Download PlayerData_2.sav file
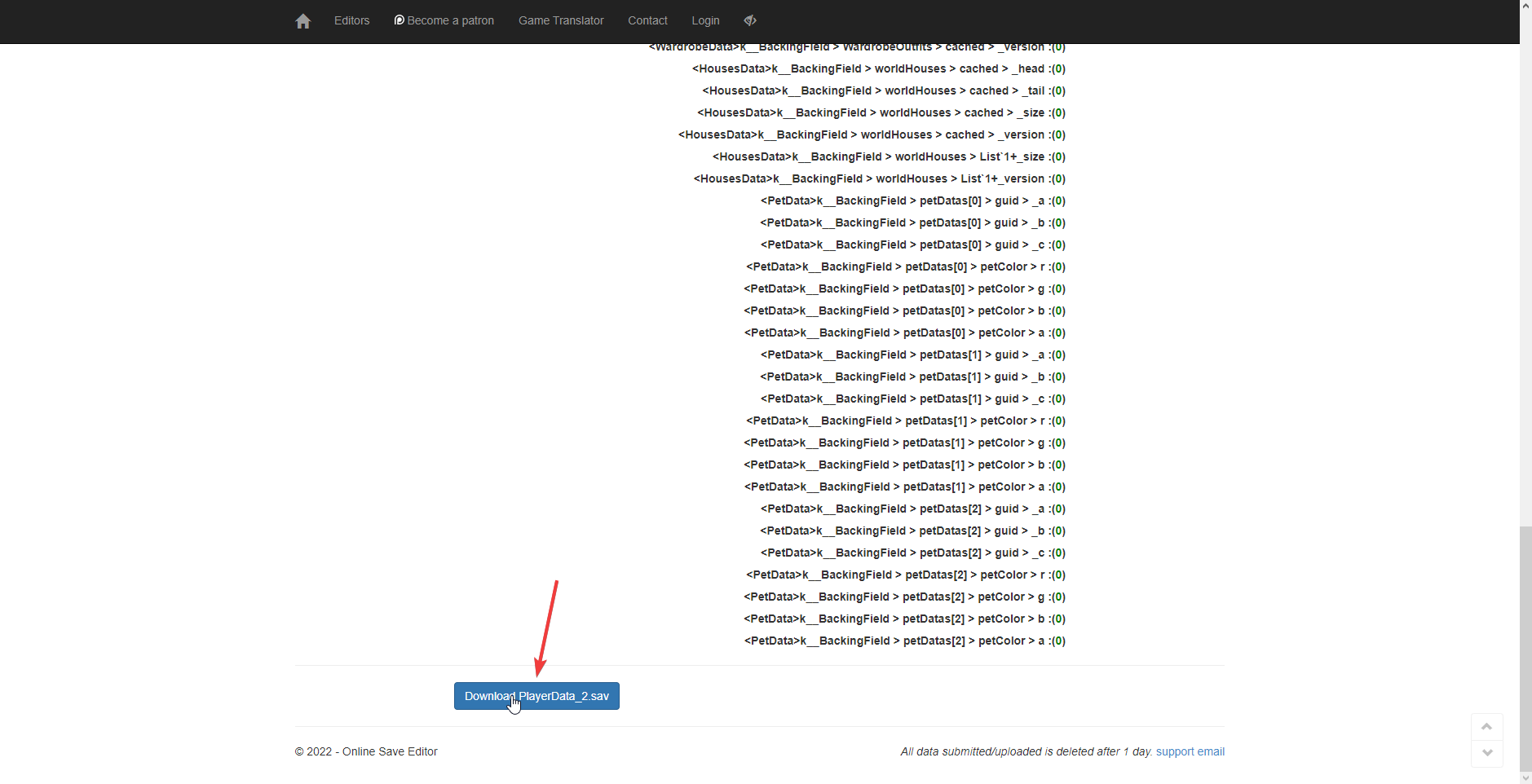The height and width of the screenshot is (784, 1532). [536, 696]
